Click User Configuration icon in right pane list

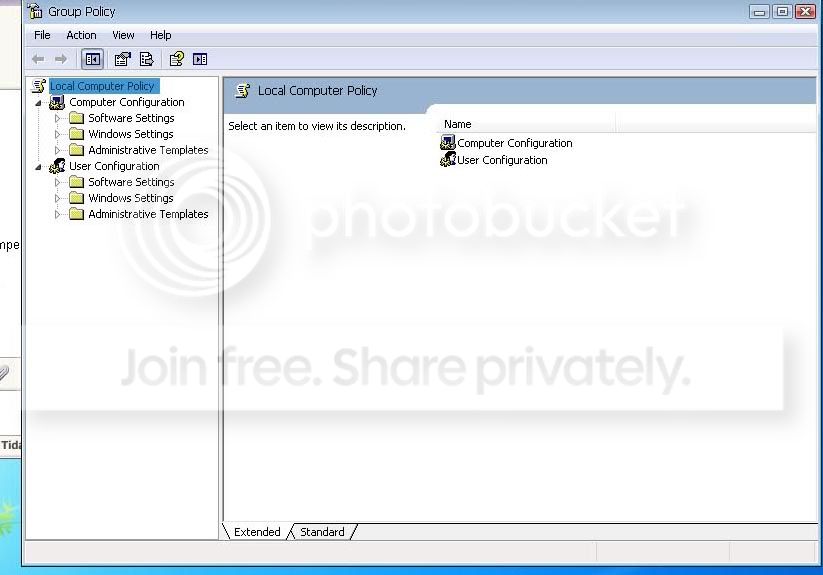click(448, 159)
